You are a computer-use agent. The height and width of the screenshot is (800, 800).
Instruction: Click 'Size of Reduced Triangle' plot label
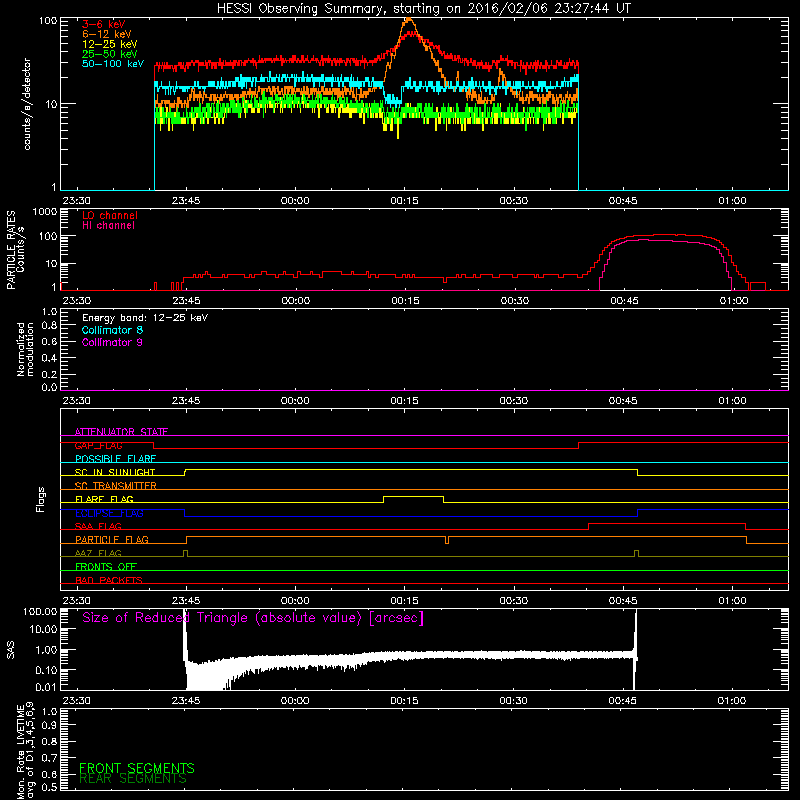(253, 618)
